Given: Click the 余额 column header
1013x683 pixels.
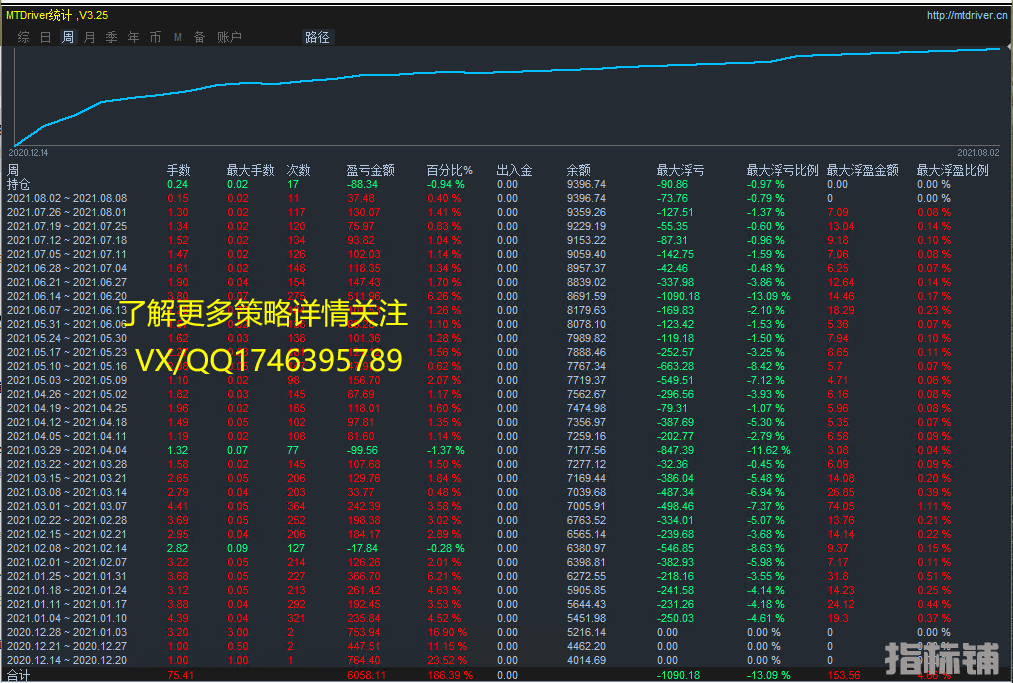Looking at the screenshot, I should [x=578, y=171].
